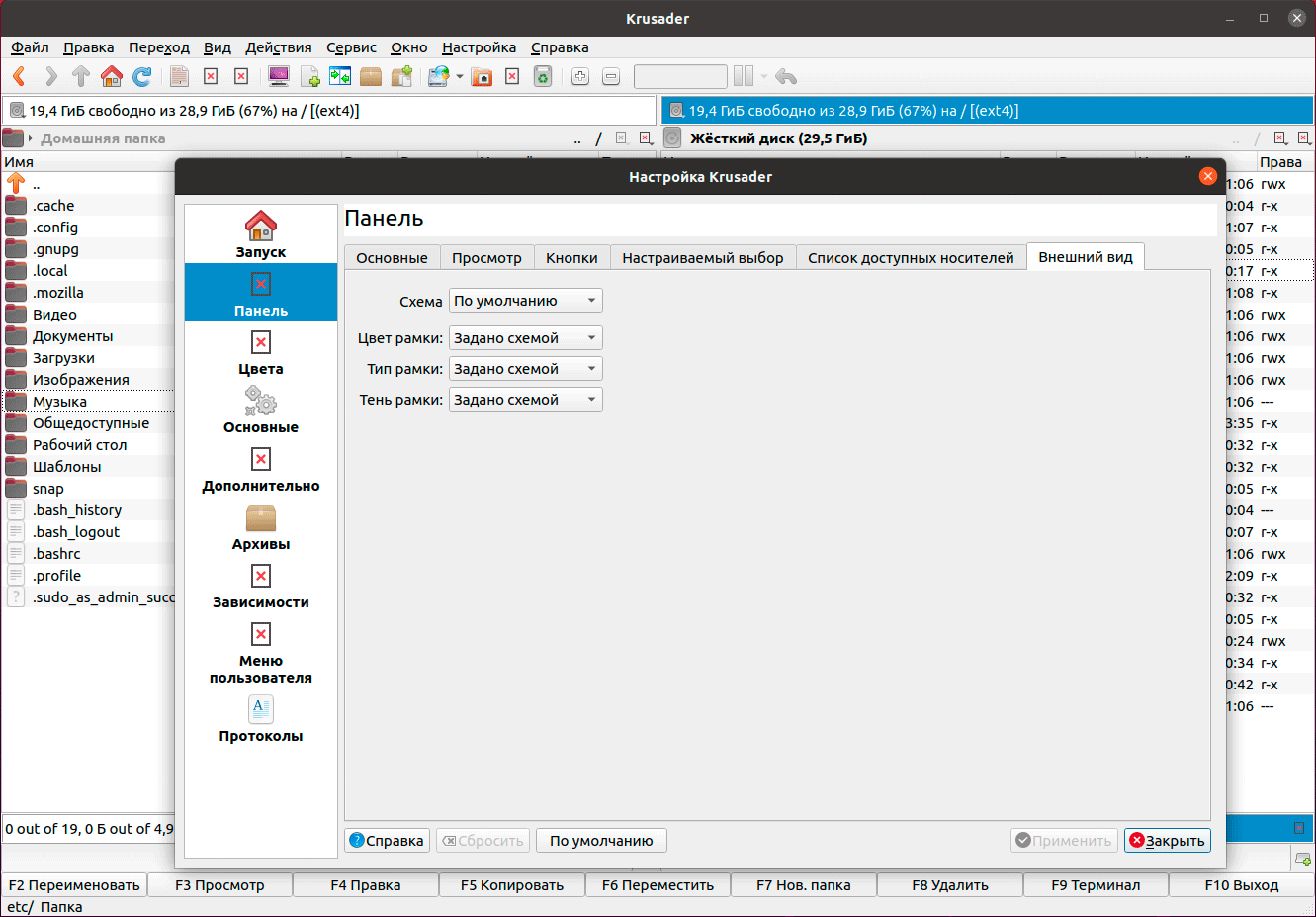Switch to the Список доступных носителей tab
1316x917 pixels.
[911, 258]
